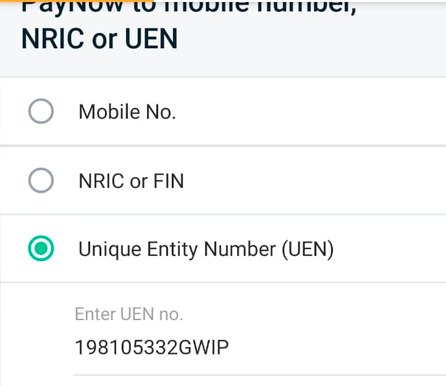Select the Mobile No. radio button
446x386 pixels.
tap(41, 111)
